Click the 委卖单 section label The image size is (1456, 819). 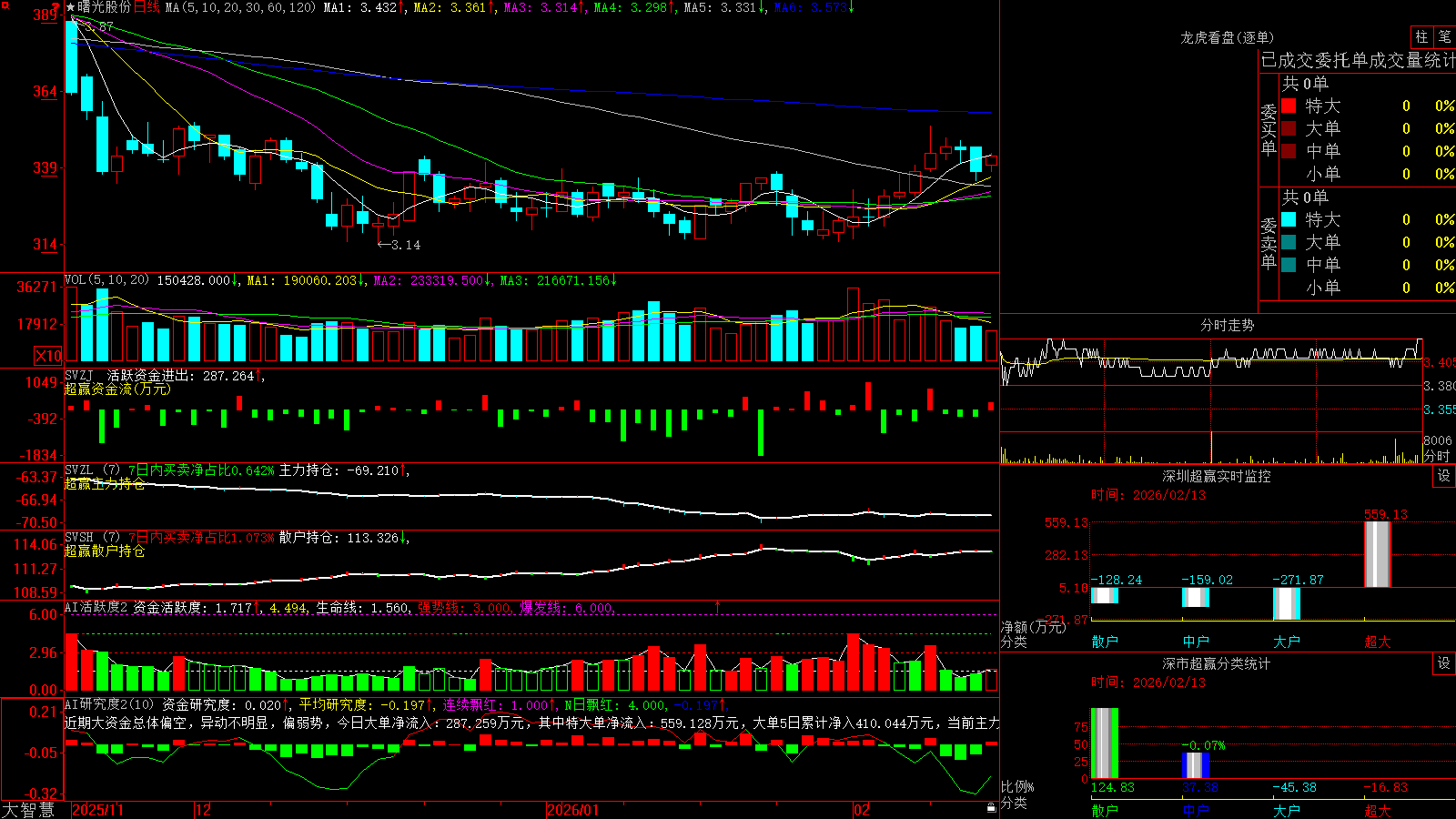(x=1269, y=244)
